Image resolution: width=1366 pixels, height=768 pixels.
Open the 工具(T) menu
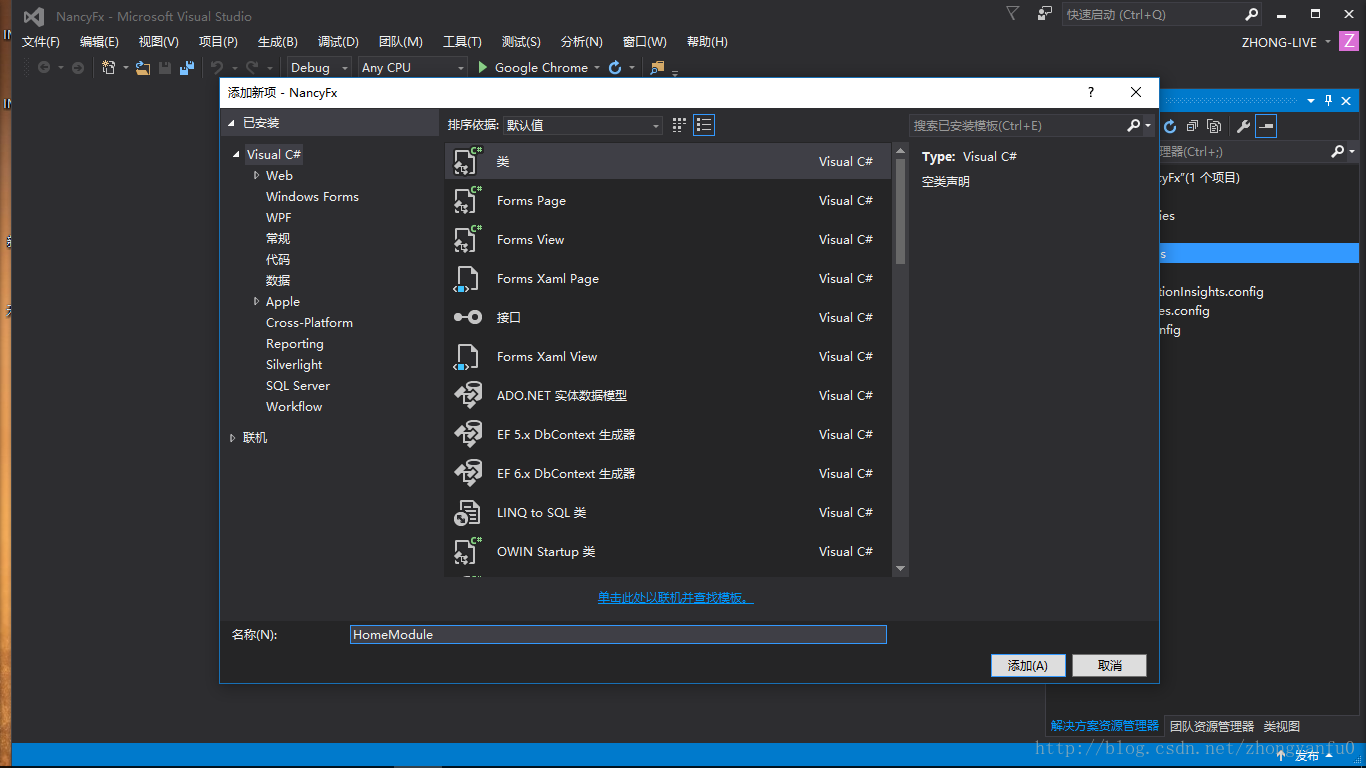[462, 42]
